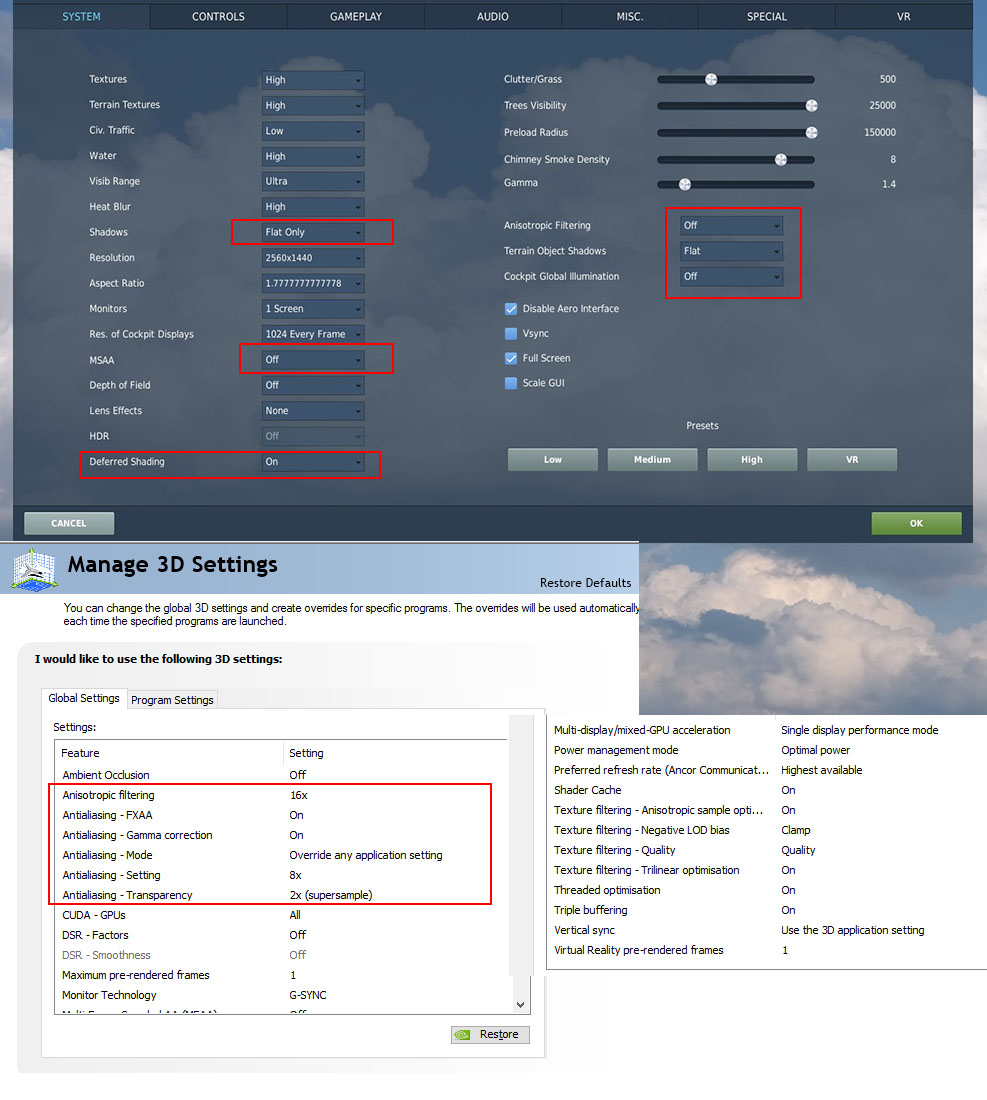This screenshot has width=987, height=1100.
Task: Click the Gamma slider handle
Action: [x=685, y=184]
